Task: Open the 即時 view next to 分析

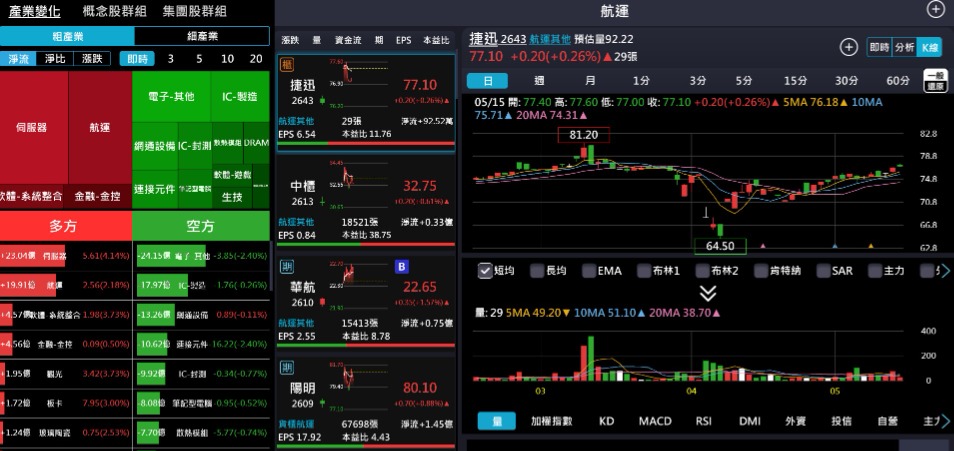Action: [879, 47]
